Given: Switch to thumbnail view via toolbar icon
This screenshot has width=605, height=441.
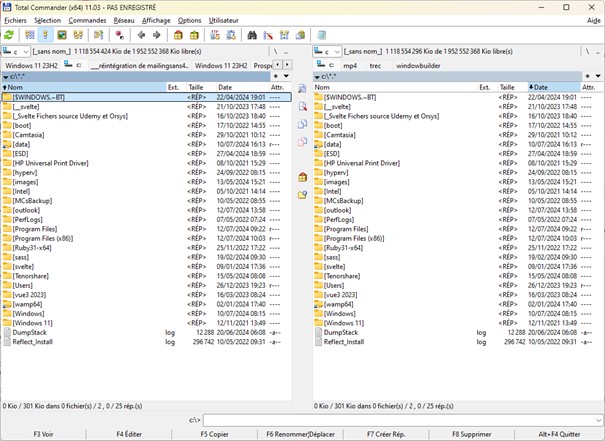Looking at the screenshot, I should click(62, 35).
